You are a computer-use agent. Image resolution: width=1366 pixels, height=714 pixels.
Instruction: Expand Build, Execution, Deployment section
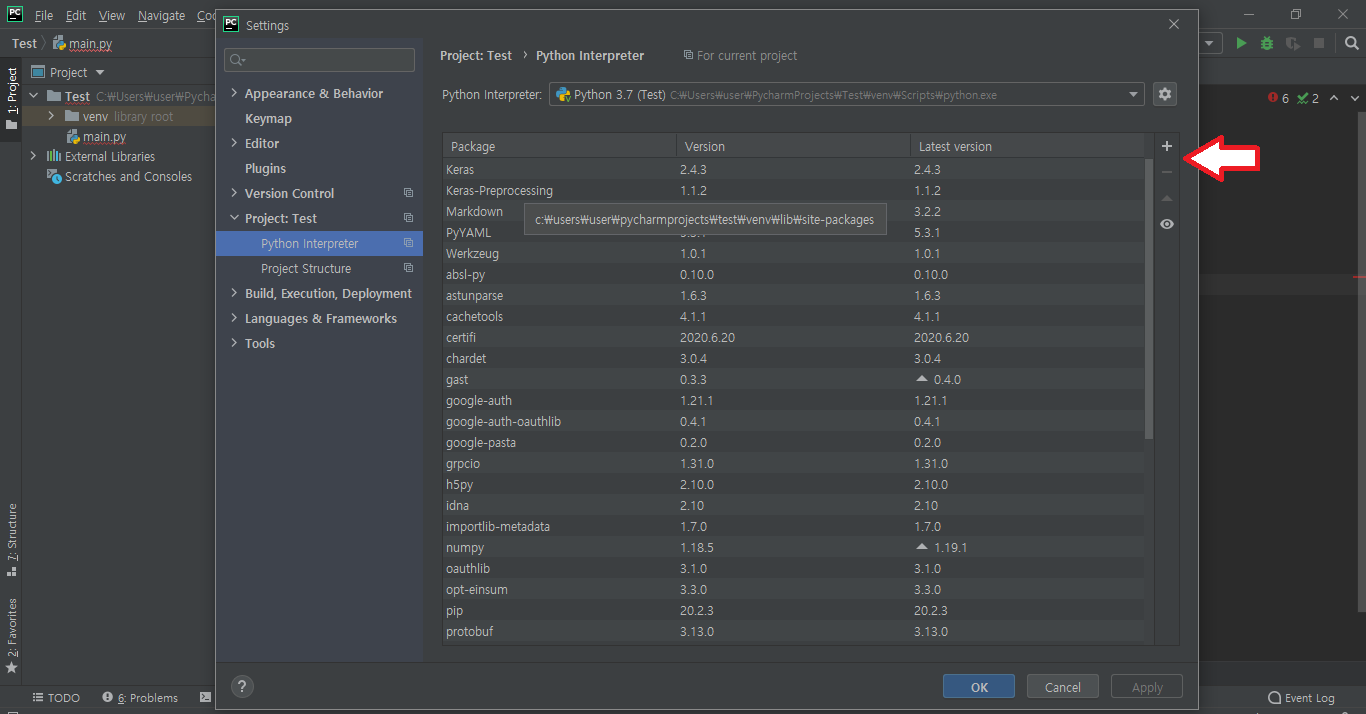point(234,293)
